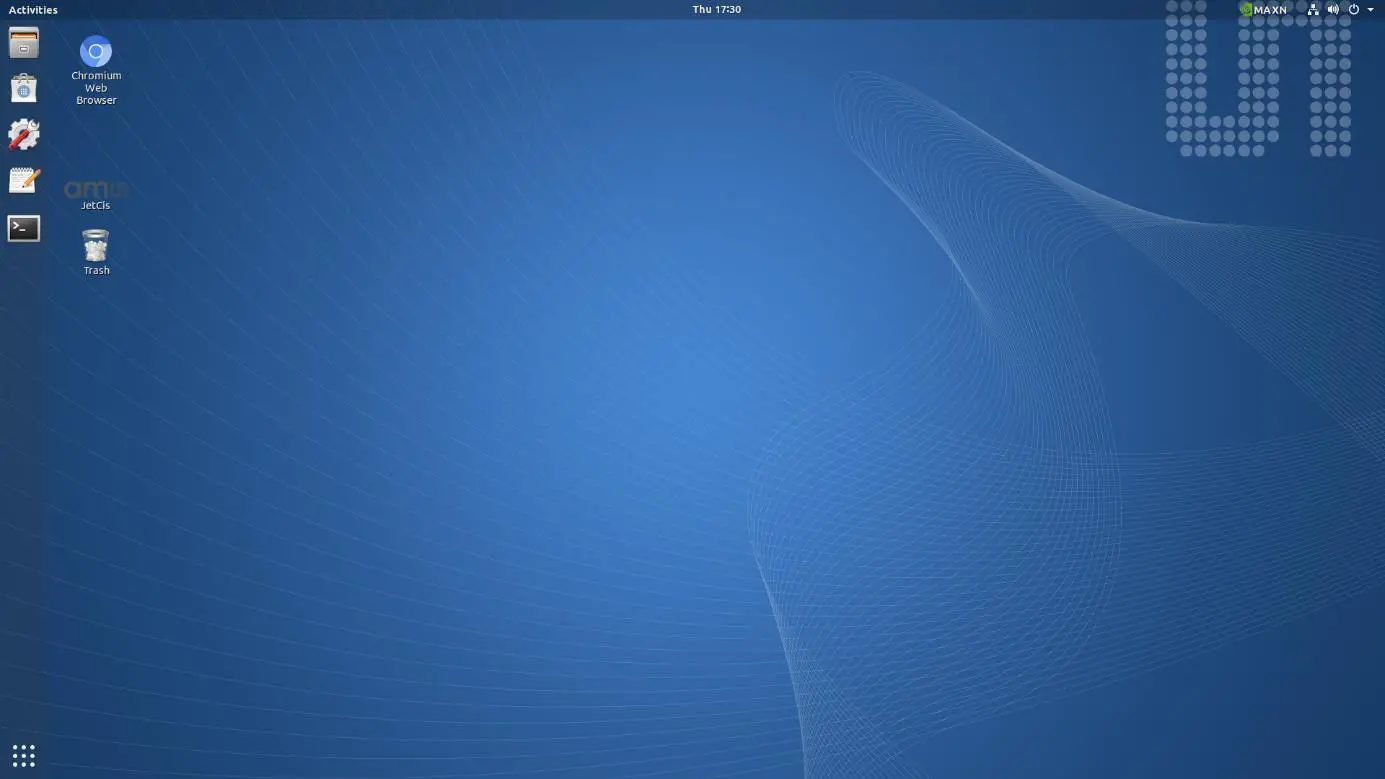Click the wired network status icon

point(1313,9)
